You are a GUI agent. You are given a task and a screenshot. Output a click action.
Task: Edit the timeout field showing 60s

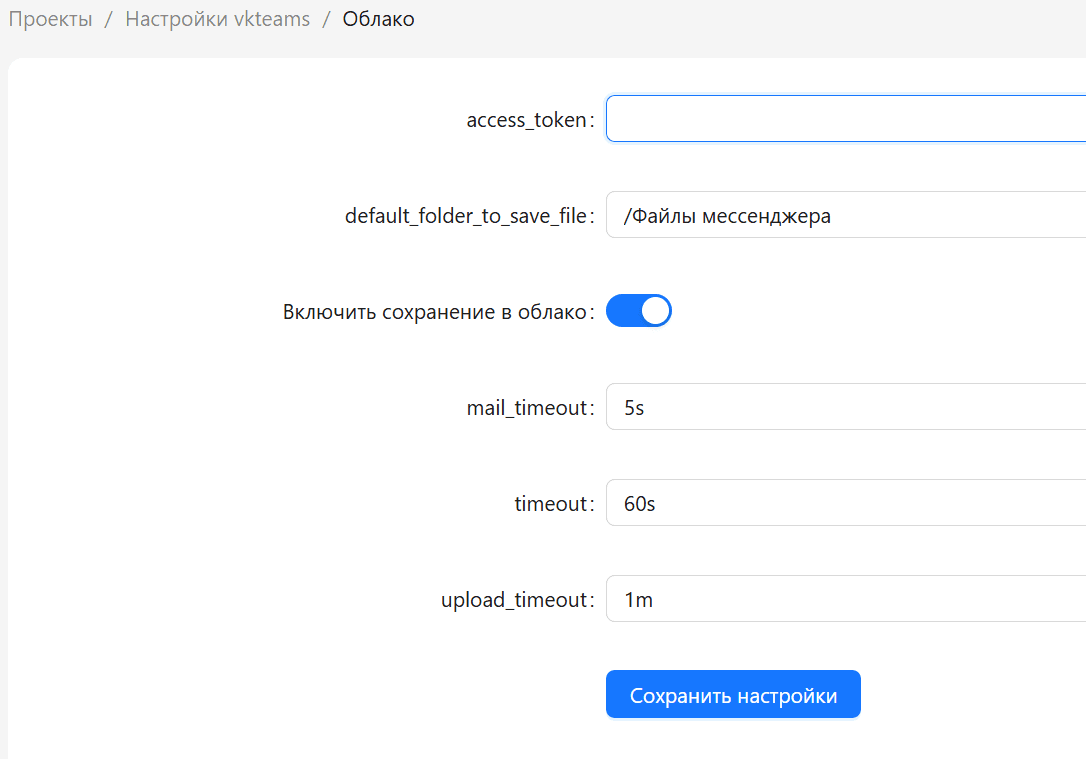pyautogui.click(x=846, y=502)
